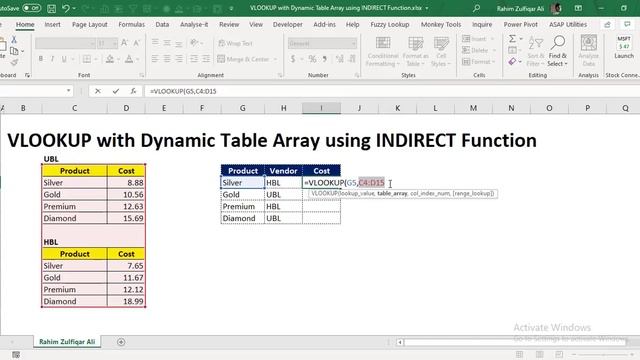This screenshot has height=360, width=640.
Task: Open the Font dialog launcher
Action: (x=142, y=75)
